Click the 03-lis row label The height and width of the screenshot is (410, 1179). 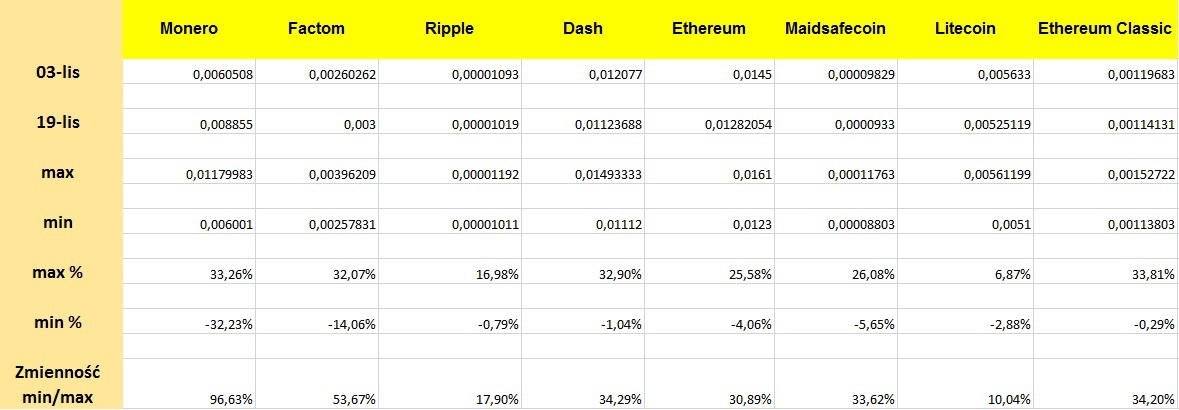click(64, 72)
